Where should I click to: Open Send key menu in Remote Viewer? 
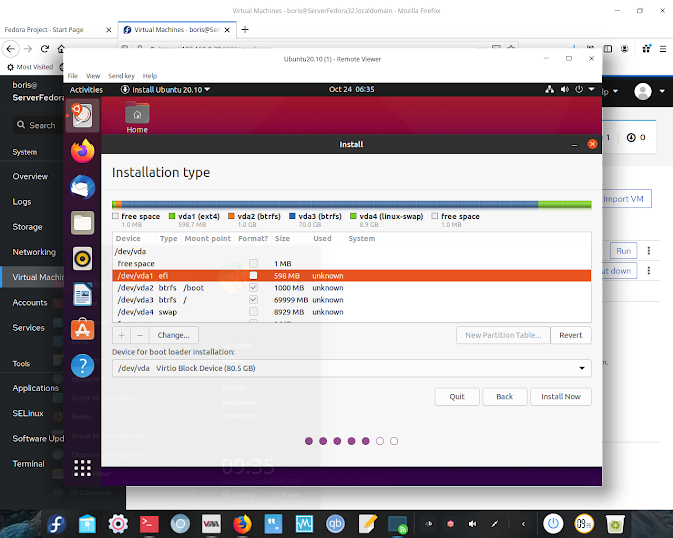tap(121, 76)
